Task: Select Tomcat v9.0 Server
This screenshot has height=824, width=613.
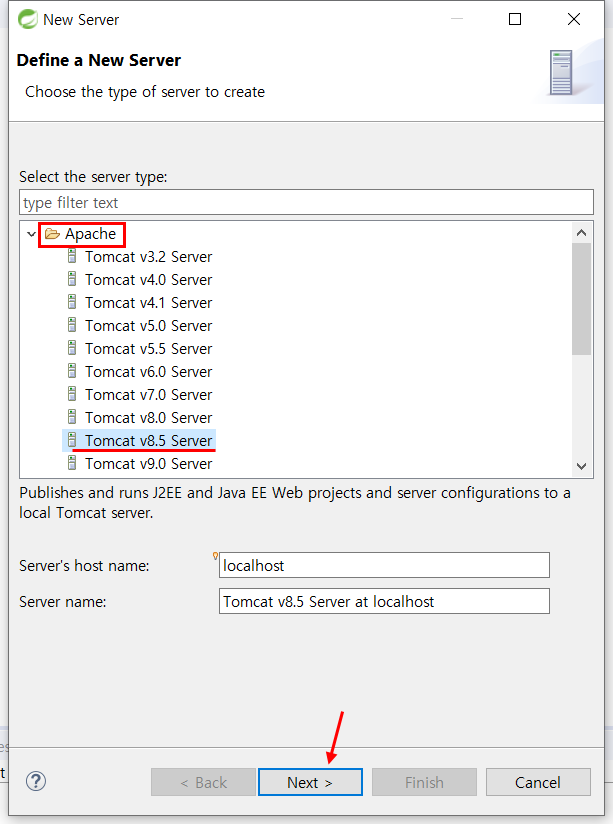Action: 148,464
